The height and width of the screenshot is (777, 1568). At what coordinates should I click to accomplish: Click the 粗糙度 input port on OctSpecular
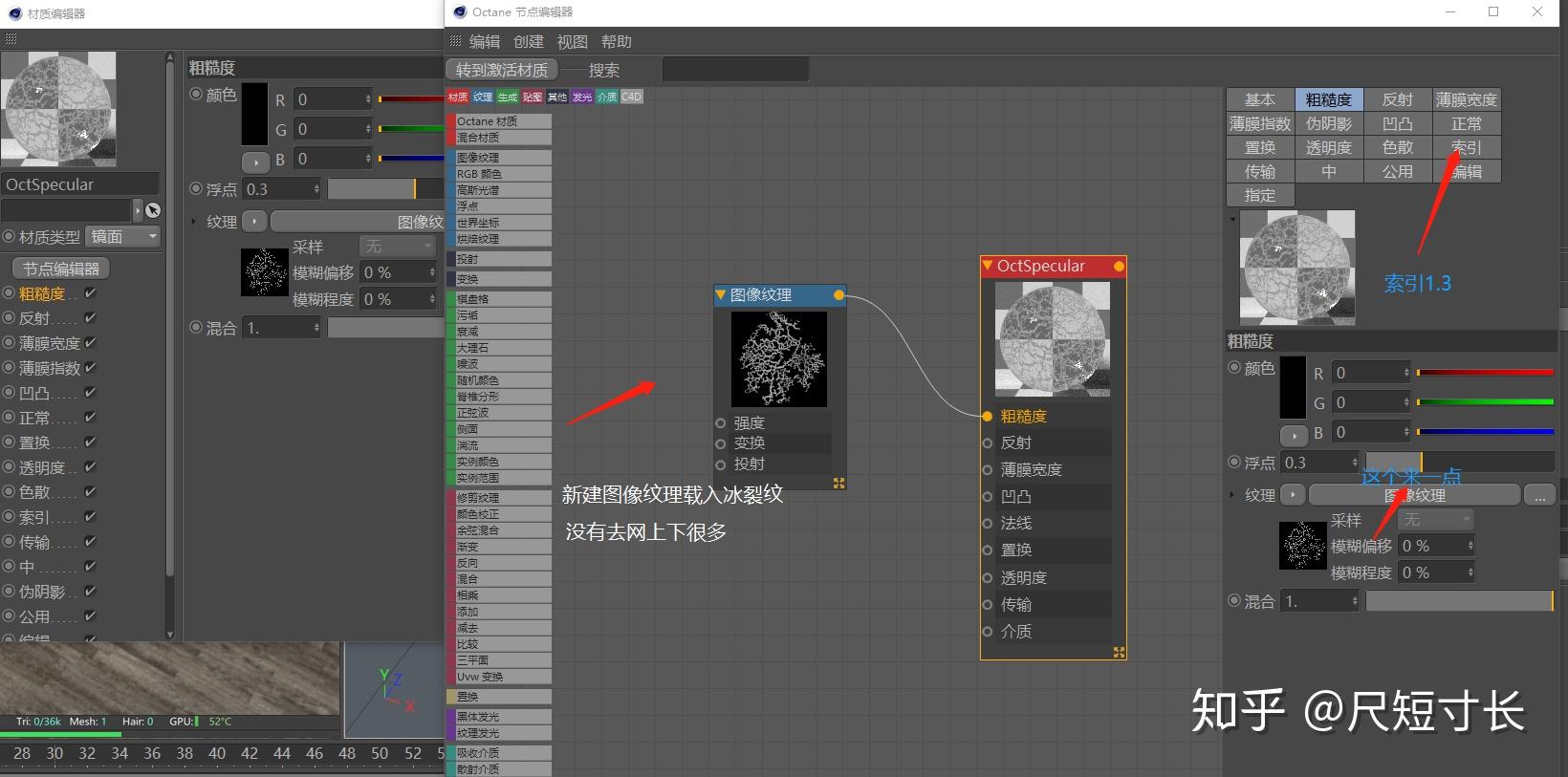(x=988, y=416)
